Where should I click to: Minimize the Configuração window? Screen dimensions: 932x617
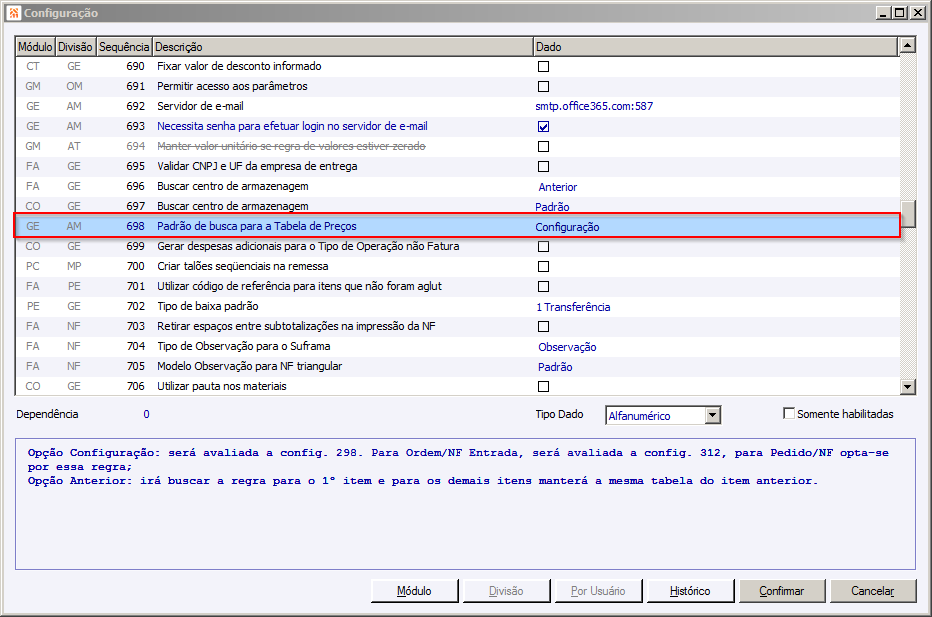pos(883,12)
